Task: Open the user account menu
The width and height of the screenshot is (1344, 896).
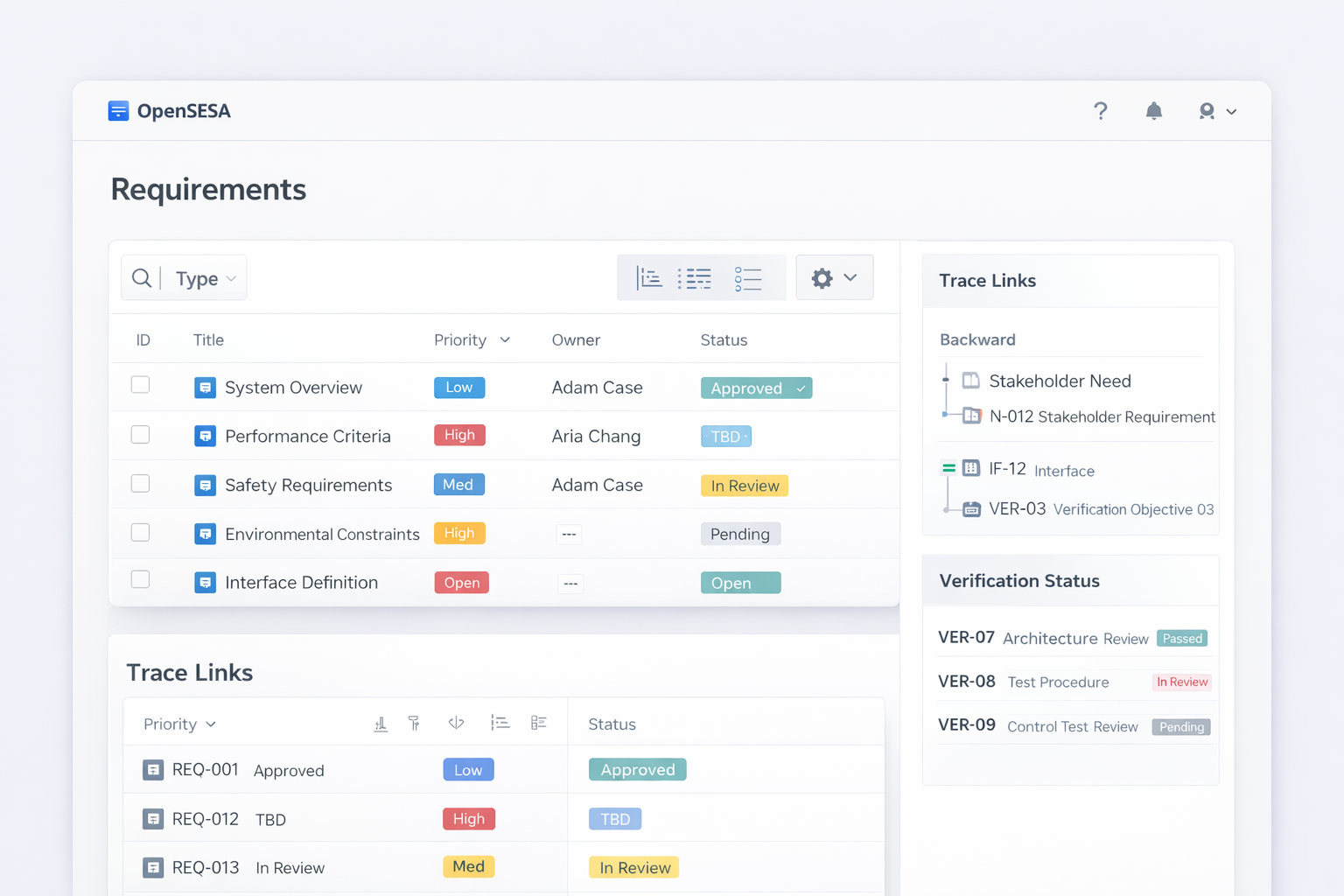Action: coord(1217,111)
